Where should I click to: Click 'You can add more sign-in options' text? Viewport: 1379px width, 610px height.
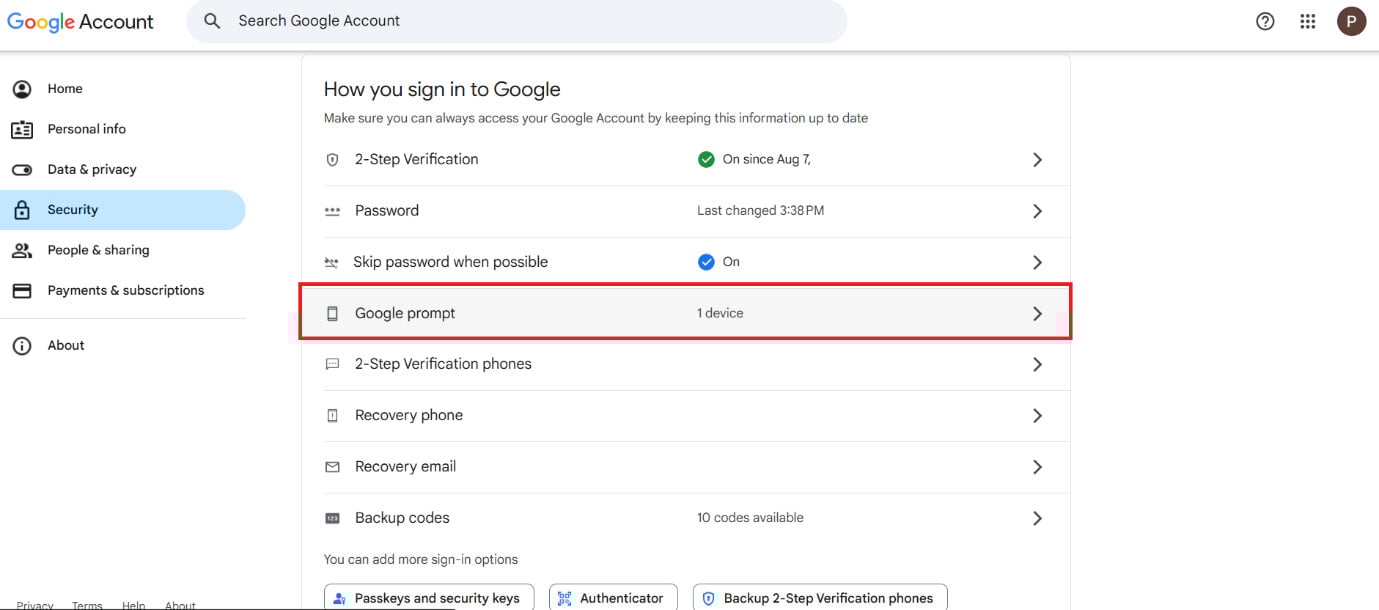[x=421, y=560]
